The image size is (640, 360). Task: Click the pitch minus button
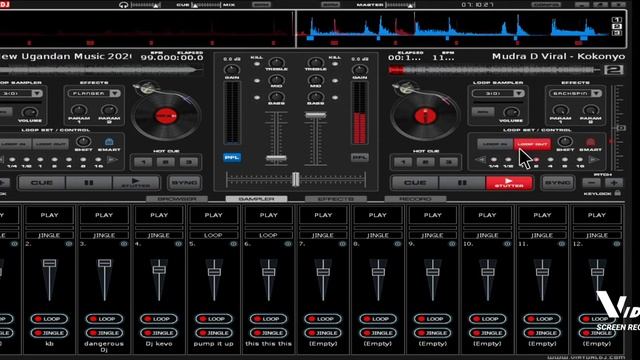point(592,183)
